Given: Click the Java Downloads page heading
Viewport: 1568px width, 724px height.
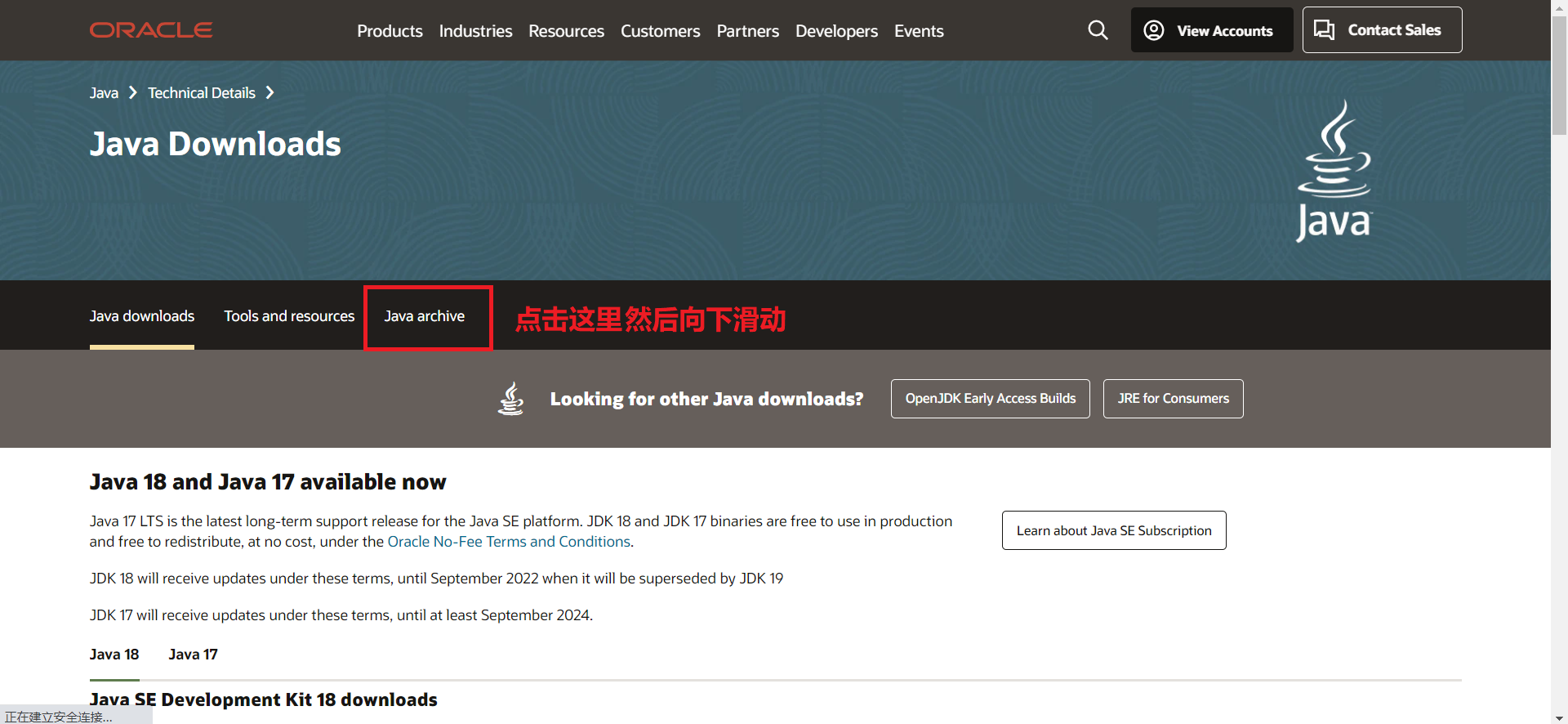Looking at the screenshot, I should click(216, 144).
